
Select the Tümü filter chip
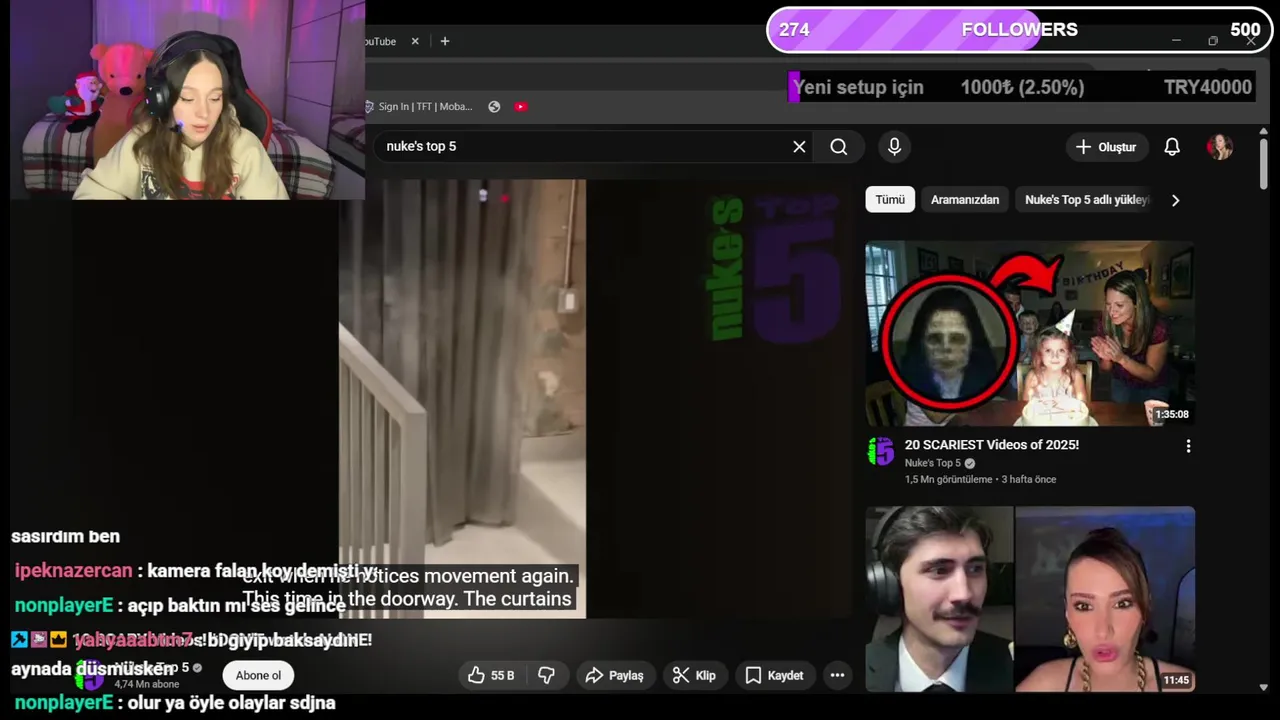pyautogui.click(x=890, y=200)
